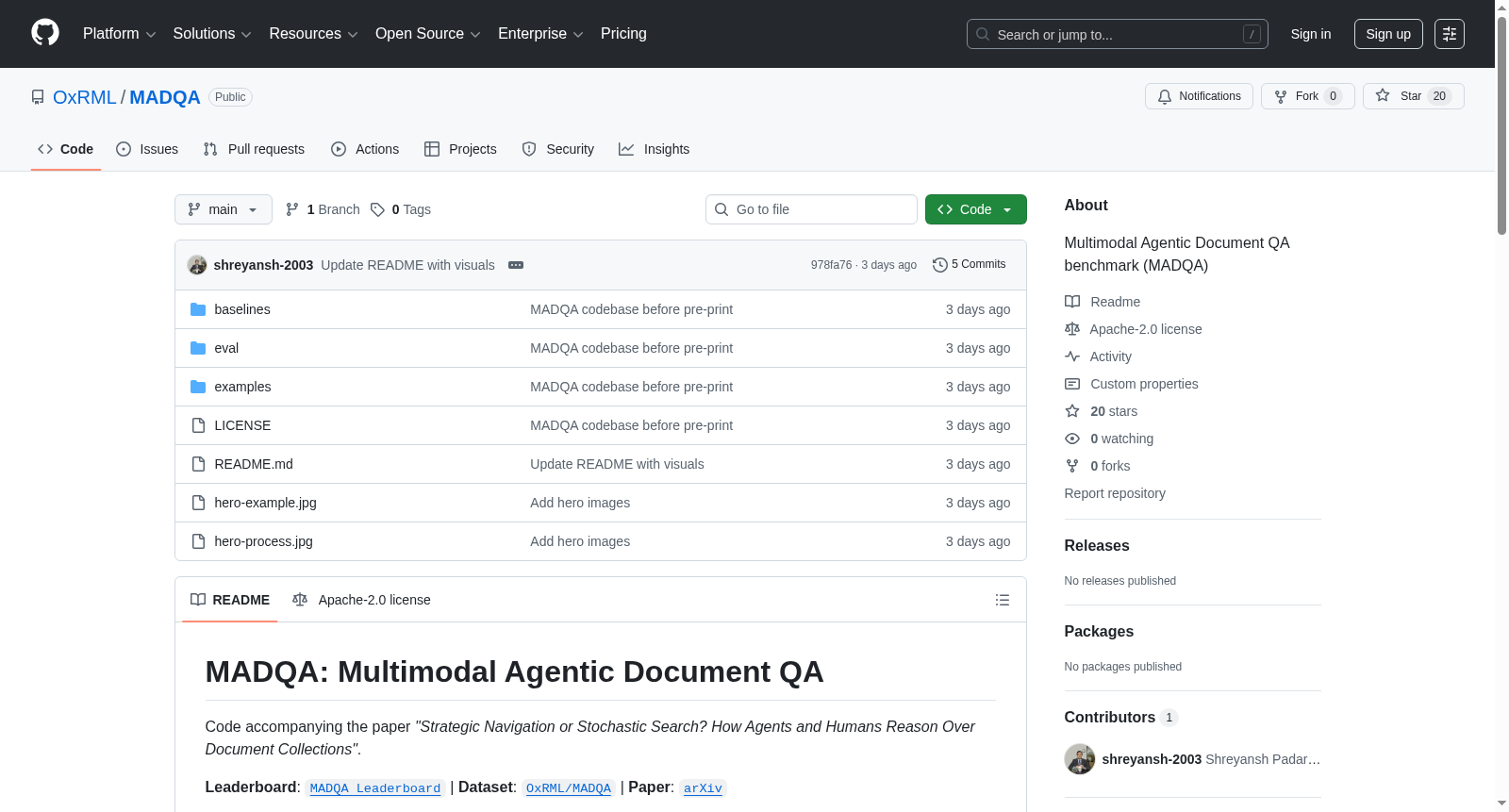
Task: Open the baselines folder name
Action: 242,309
